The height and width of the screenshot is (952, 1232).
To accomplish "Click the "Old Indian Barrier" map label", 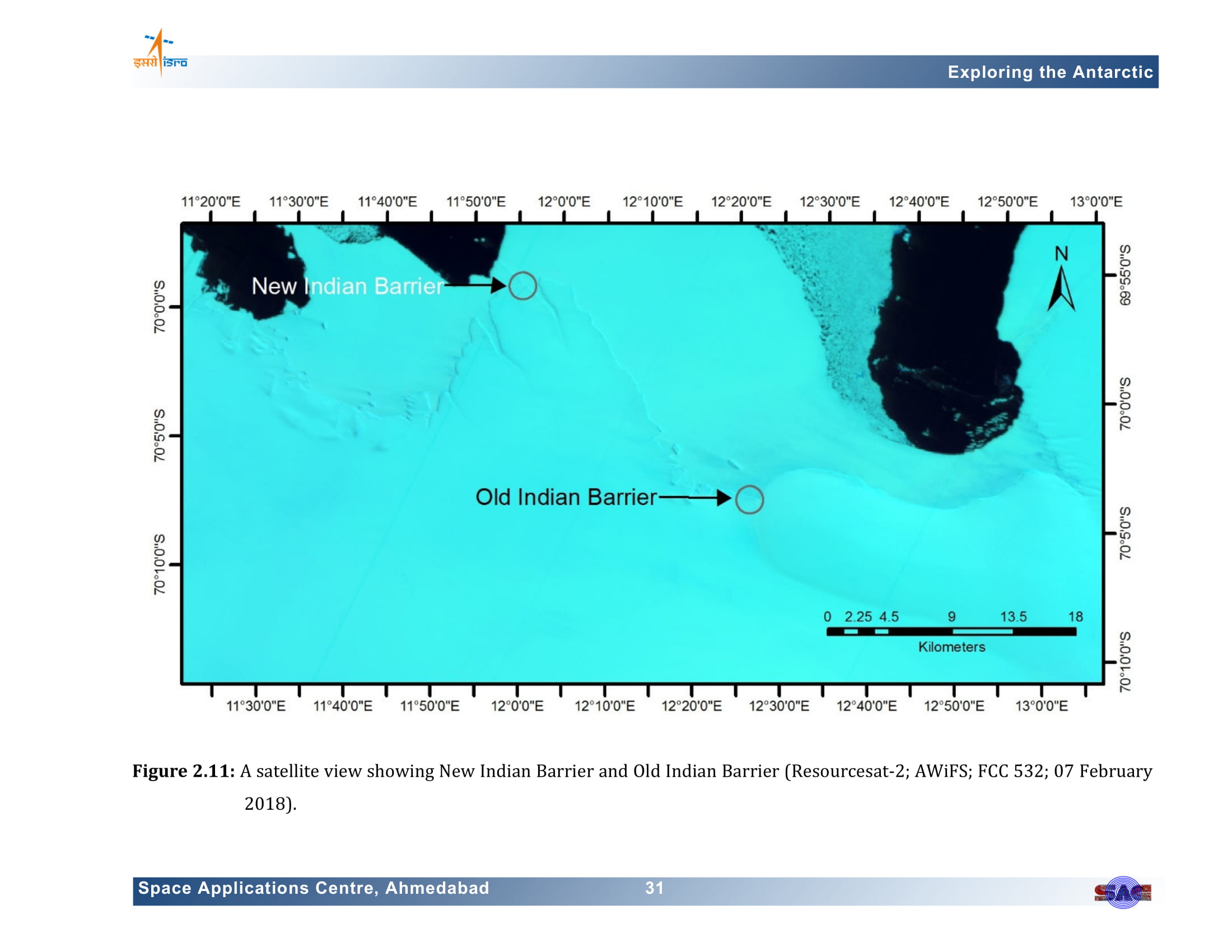I will point(566,497).
